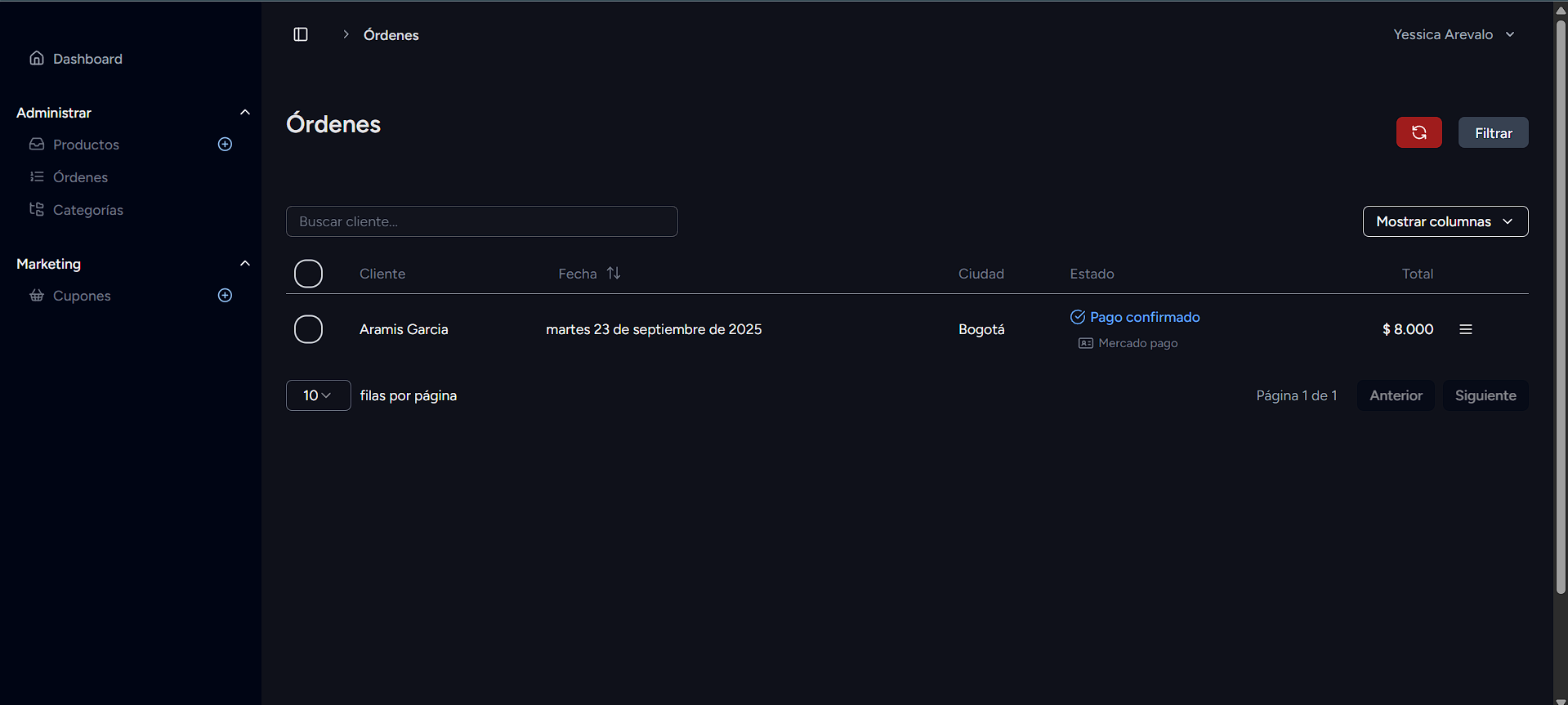This screenshot has height=705, width=1568.
Task: Open rows per page dropdown
Action: 318,395
